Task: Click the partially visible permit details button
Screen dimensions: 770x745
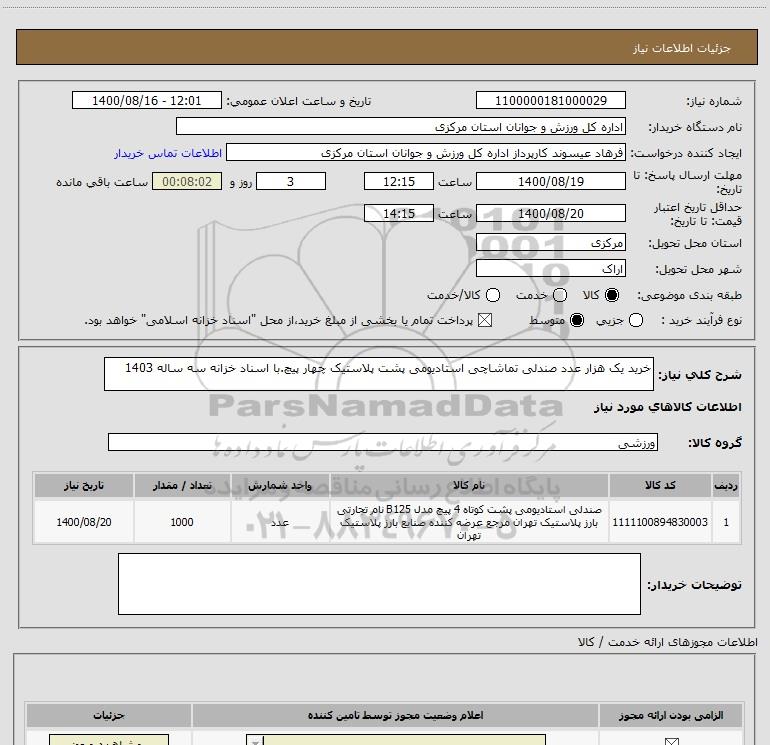Action: point(109,740)
